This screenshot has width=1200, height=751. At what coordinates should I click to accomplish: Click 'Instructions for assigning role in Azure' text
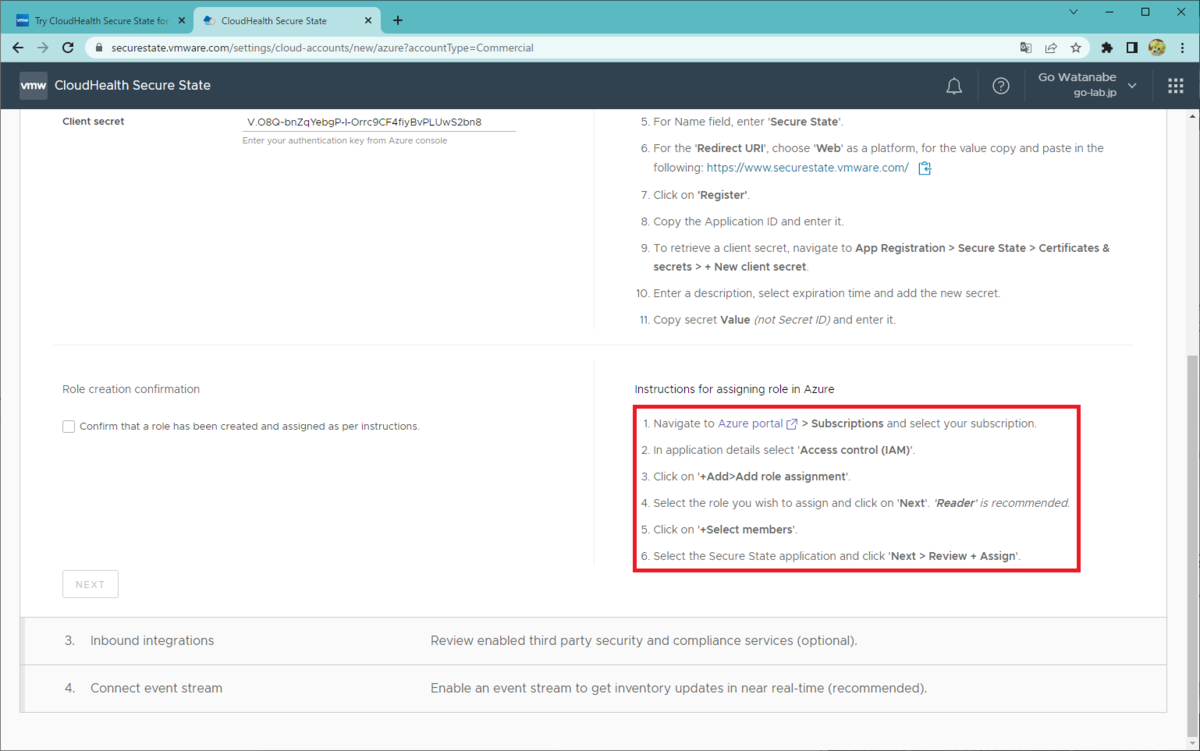[734, 389]
